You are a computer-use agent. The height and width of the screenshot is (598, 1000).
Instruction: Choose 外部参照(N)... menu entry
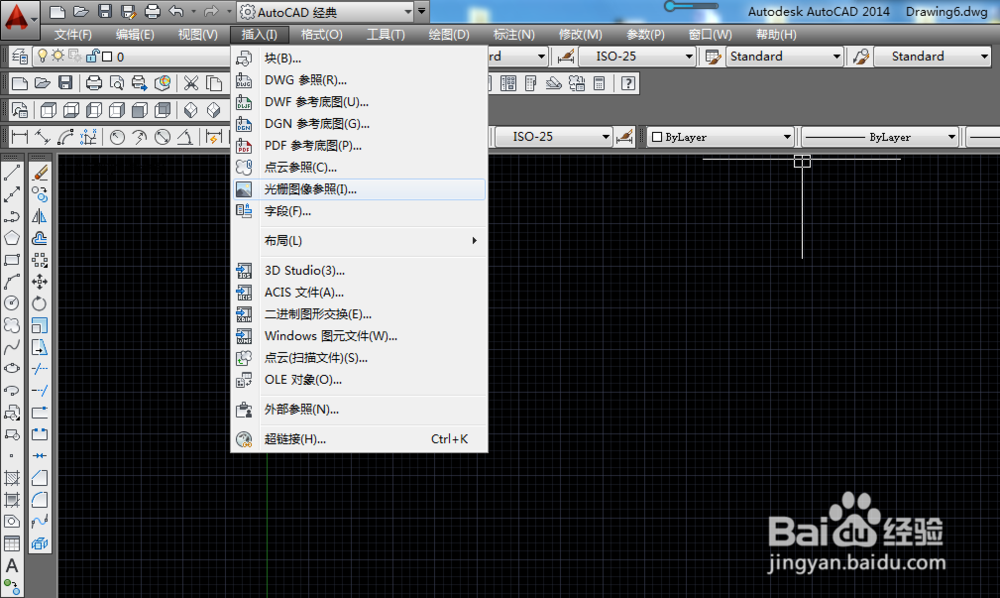pyautogui.click(x=359, y=409)
